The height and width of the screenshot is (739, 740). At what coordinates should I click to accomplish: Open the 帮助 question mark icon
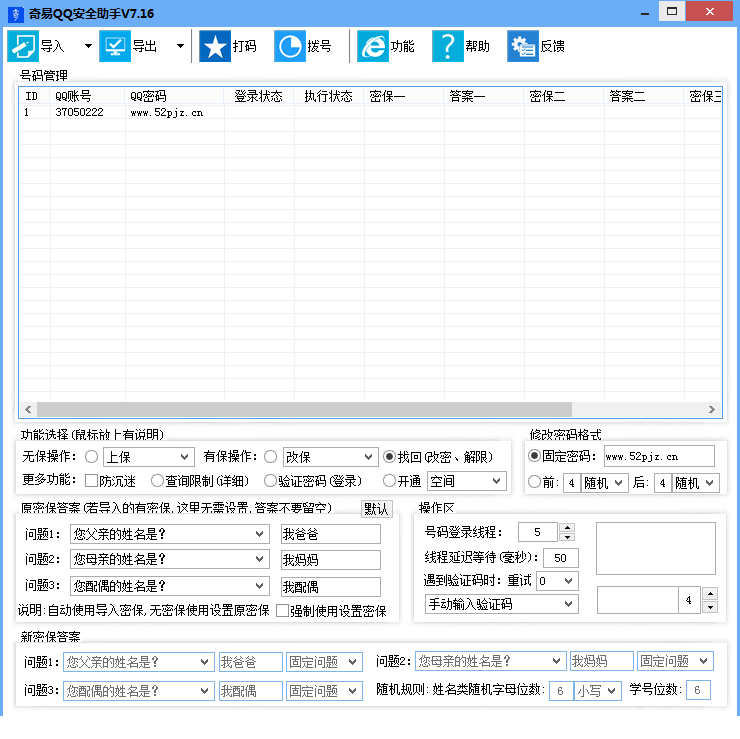[448, 46]
